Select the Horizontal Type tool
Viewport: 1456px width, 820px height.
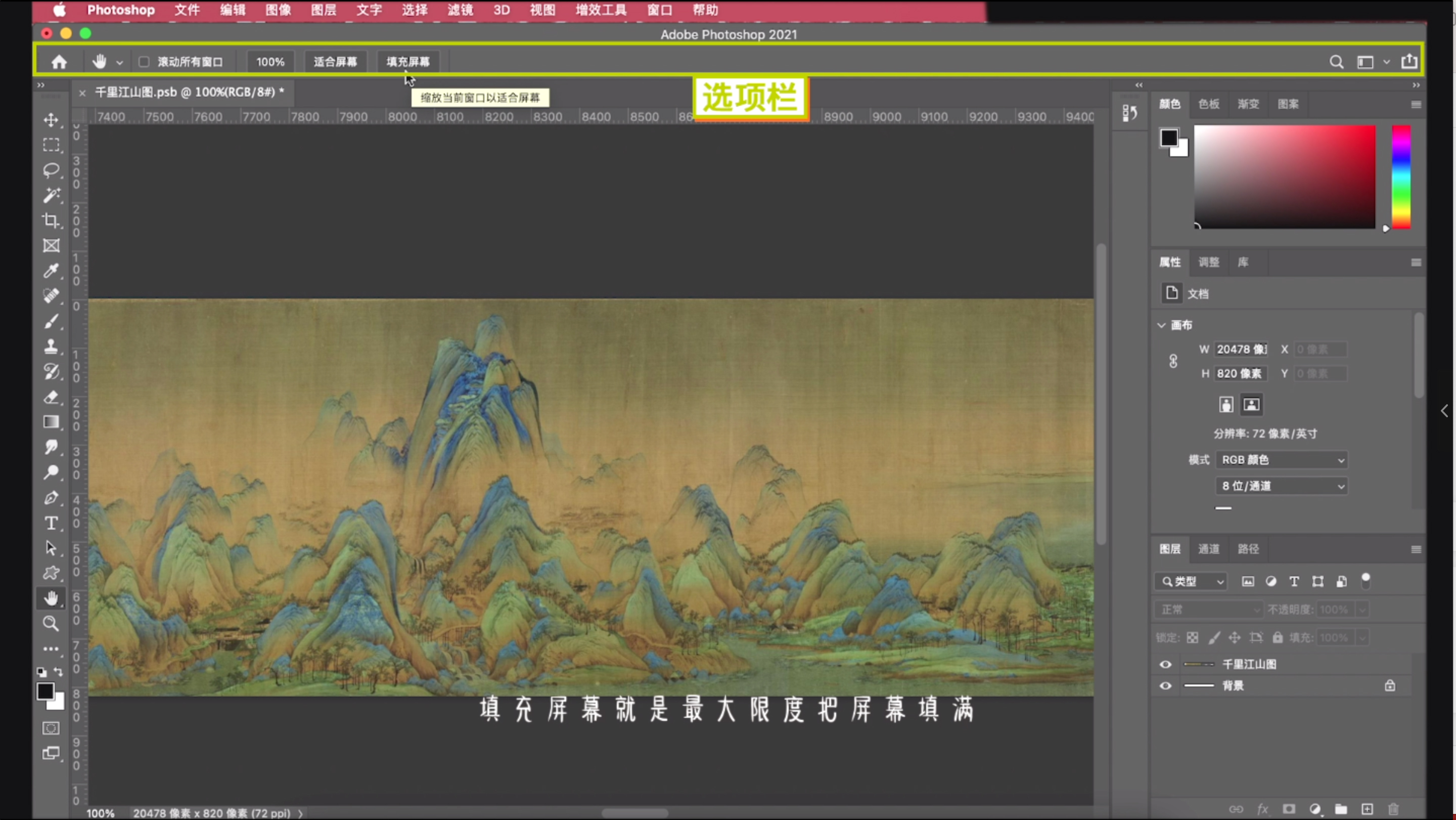tap(52, 523)
